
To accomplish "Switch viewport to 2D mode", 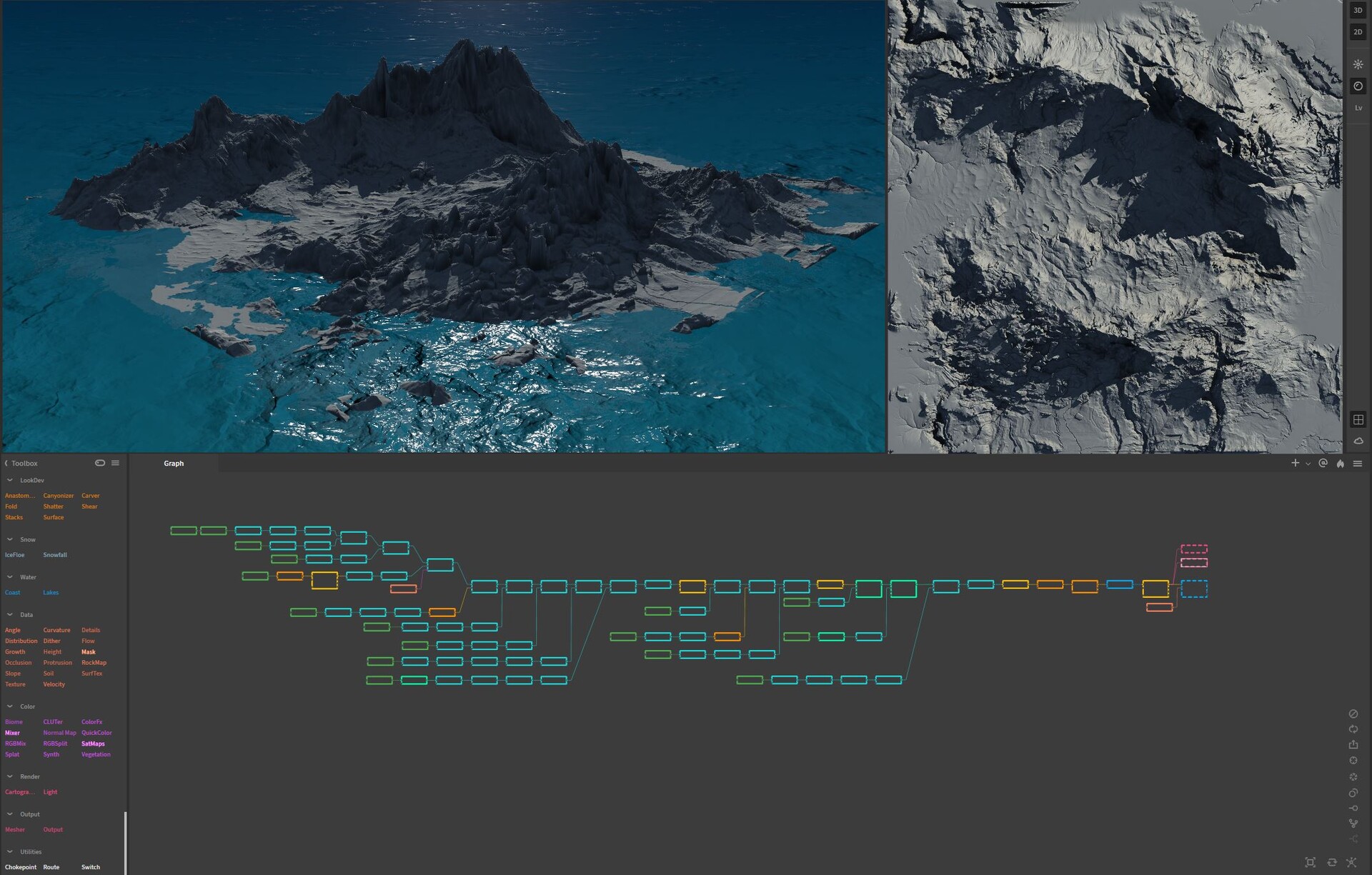I will 1358,32.
